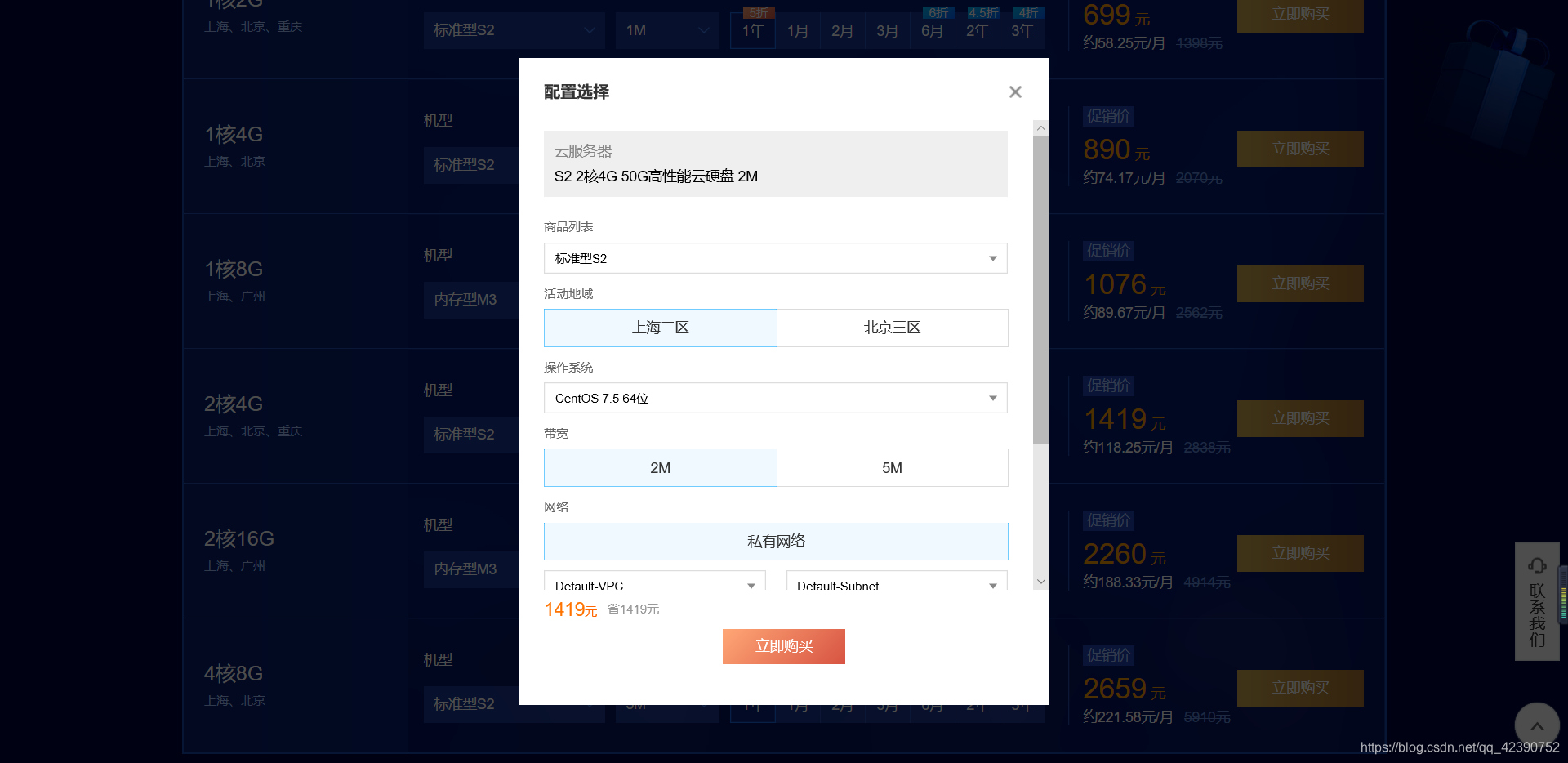The image size is (1568, 763).
Task: Choose 5M bandwidth option
Action: tap(892, 468)
